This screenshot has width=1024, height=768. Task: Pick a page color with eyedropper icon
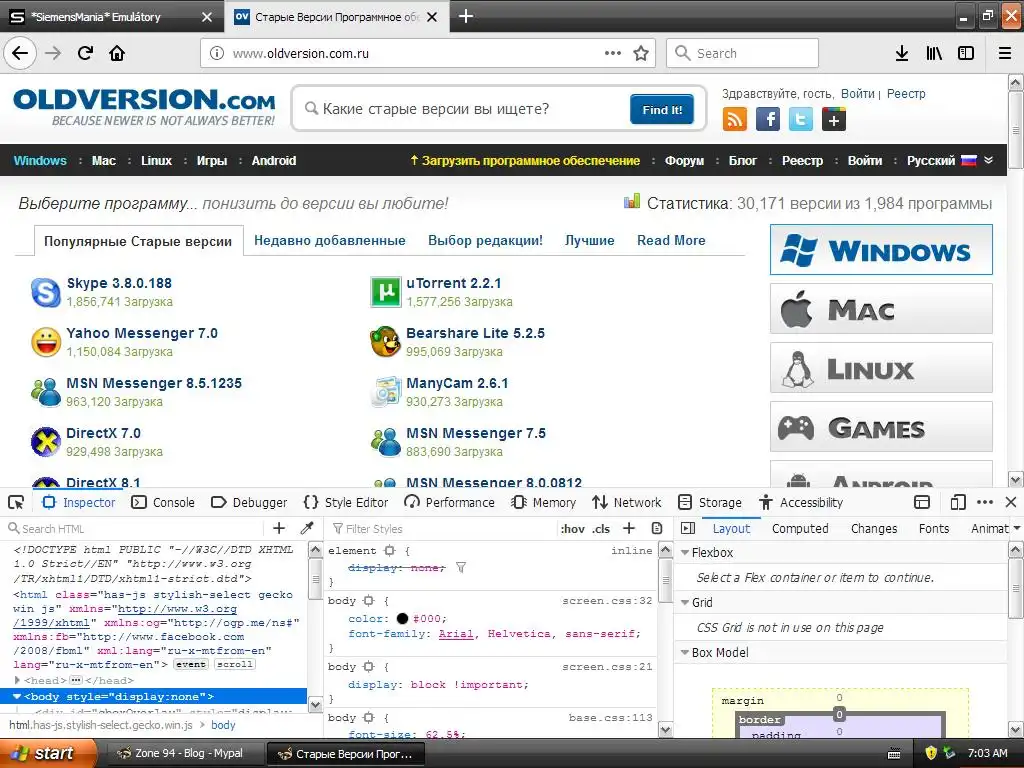pyautogui.click(x=306, y=528)
